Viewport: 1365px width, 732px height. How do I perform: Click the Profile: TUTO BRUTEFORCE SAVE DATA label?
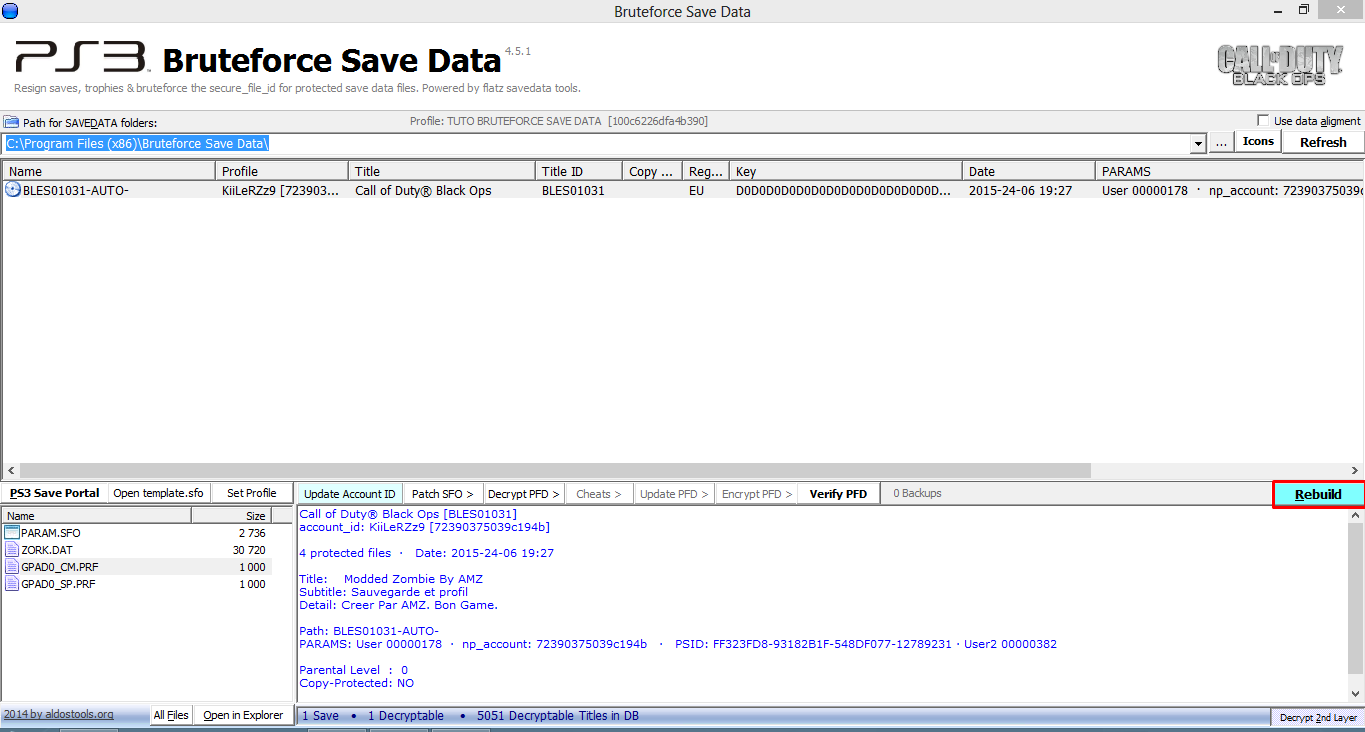tap(559, 121)
